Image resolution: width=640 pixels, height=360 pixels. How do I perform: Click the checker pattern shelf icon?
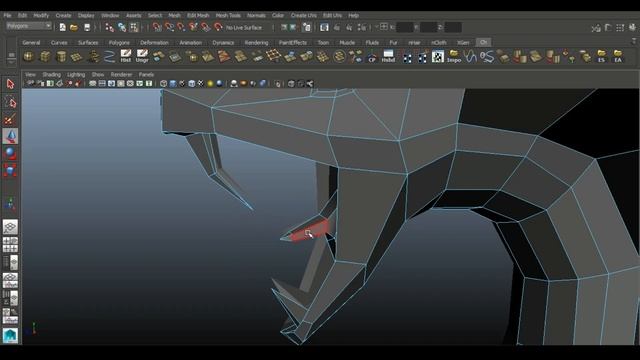coord(438,56)
